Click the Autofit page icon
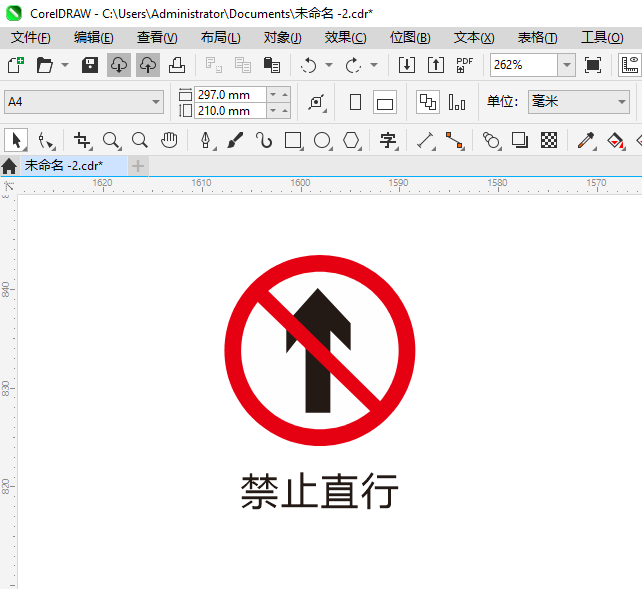This screenshot has width=642, height=589. pos(317,102)
